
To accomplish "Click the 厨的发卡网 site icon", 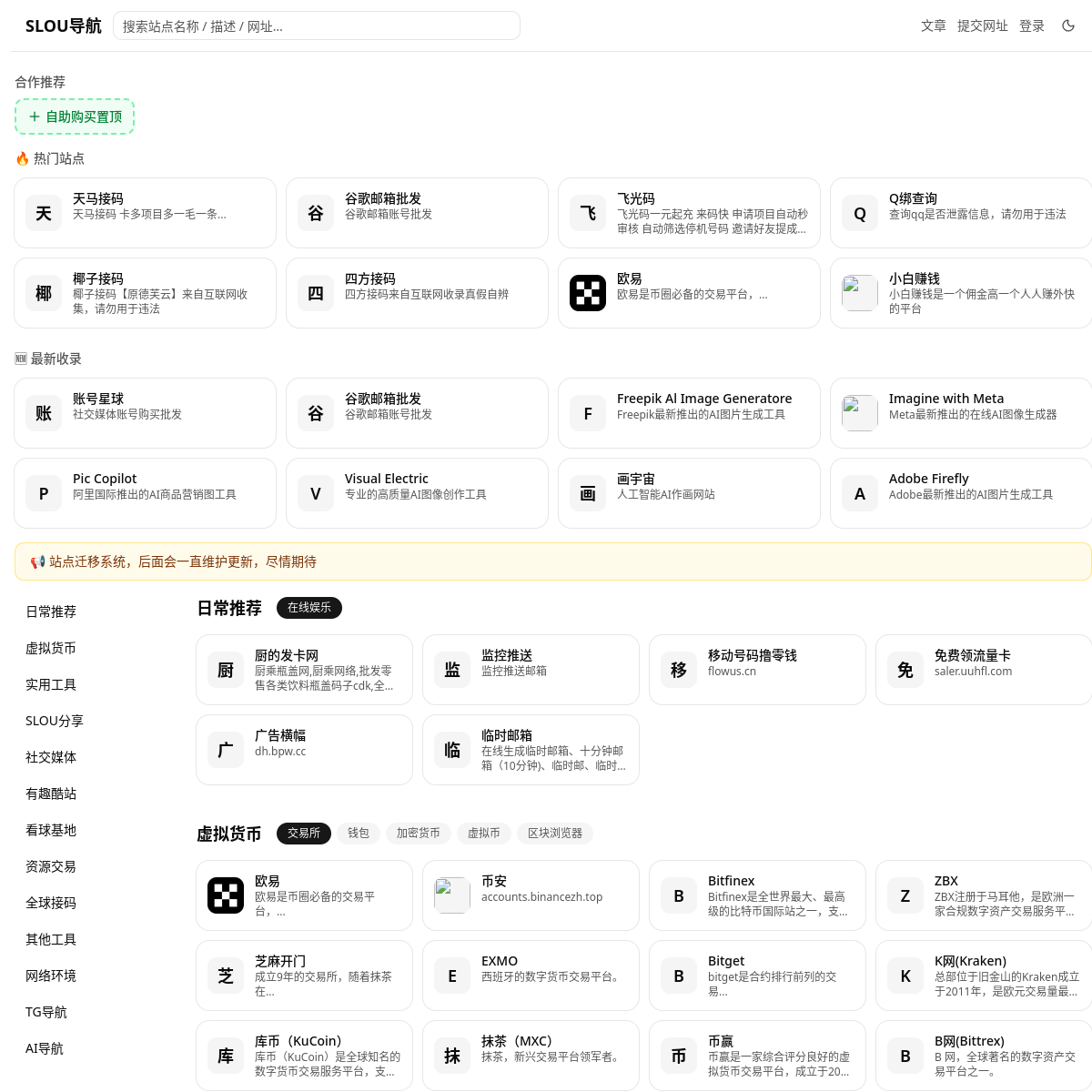I will coord(226,670).
